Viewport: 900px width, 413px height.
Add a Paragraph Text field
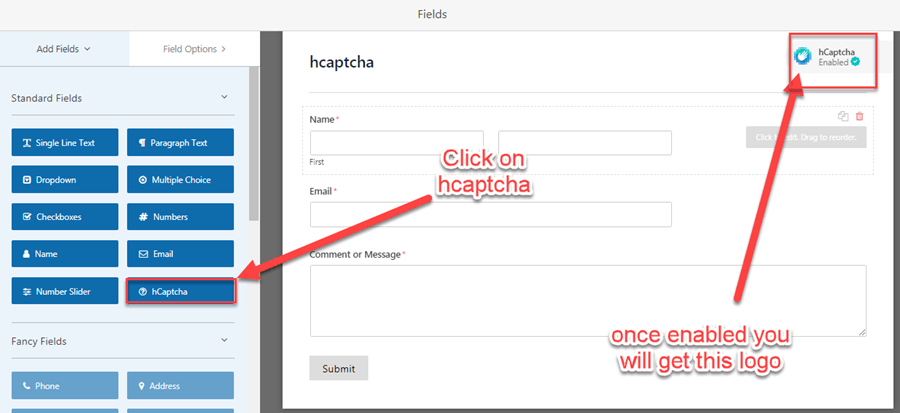[x=180, y=142]
